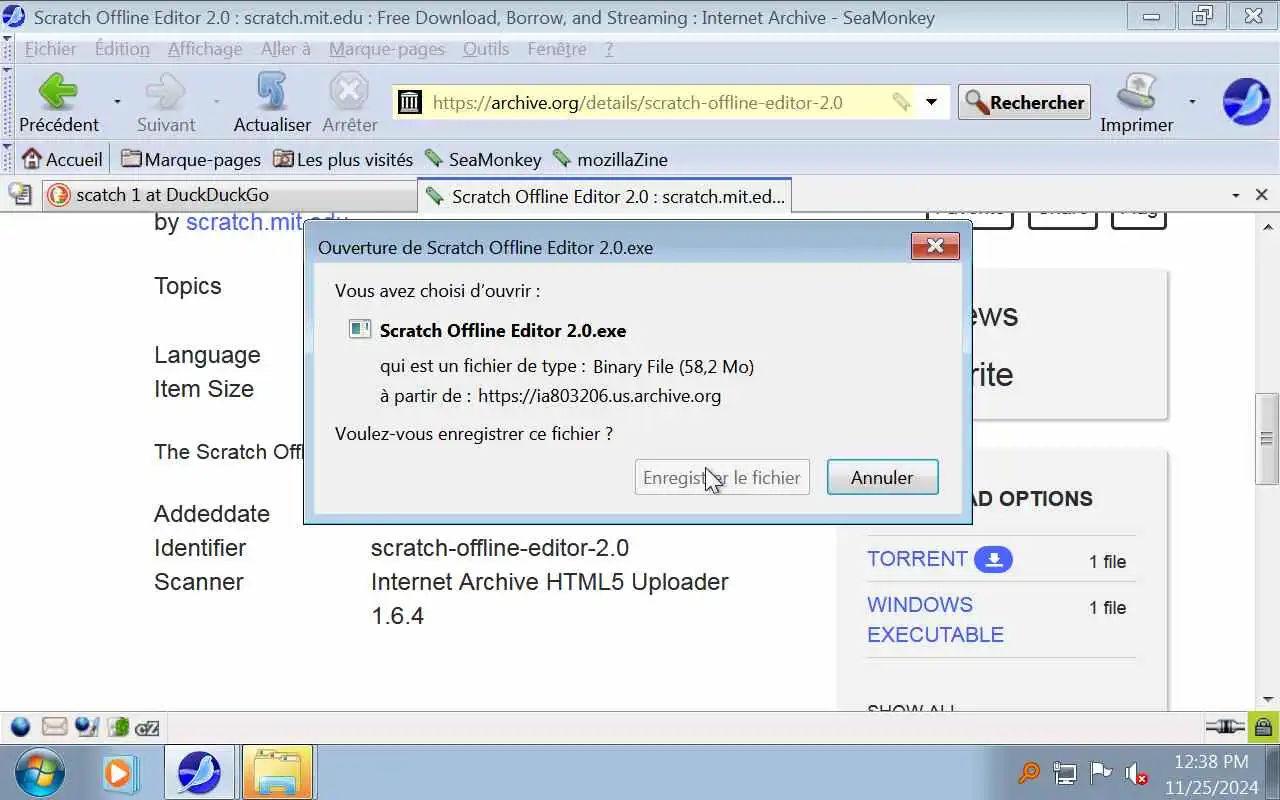The image size is (1280, 800).
Task: Click the security padlock icon in the status bar
Action: [1263, 727]
